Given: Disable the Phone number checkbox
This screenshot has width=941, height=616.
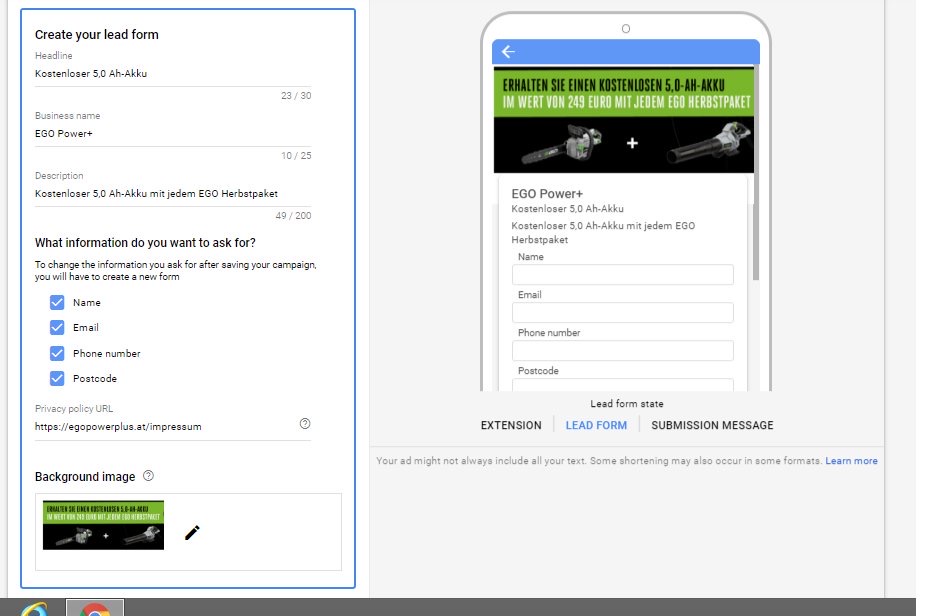Looking at the screenshot, I should (57, 353).
